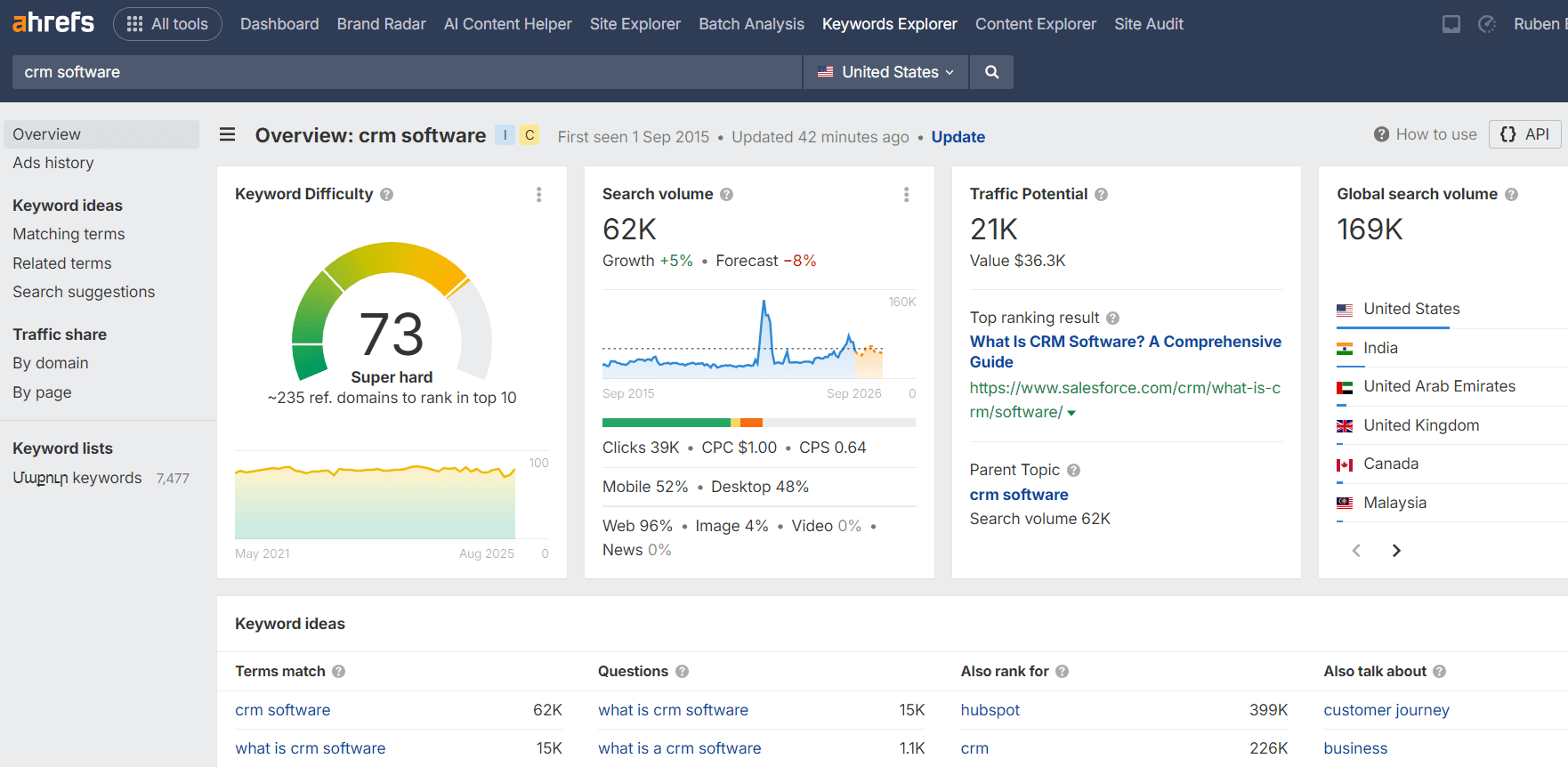1568x767 pixels.
Task: Open Batch Analysis tool
Action: coord(752,24)
